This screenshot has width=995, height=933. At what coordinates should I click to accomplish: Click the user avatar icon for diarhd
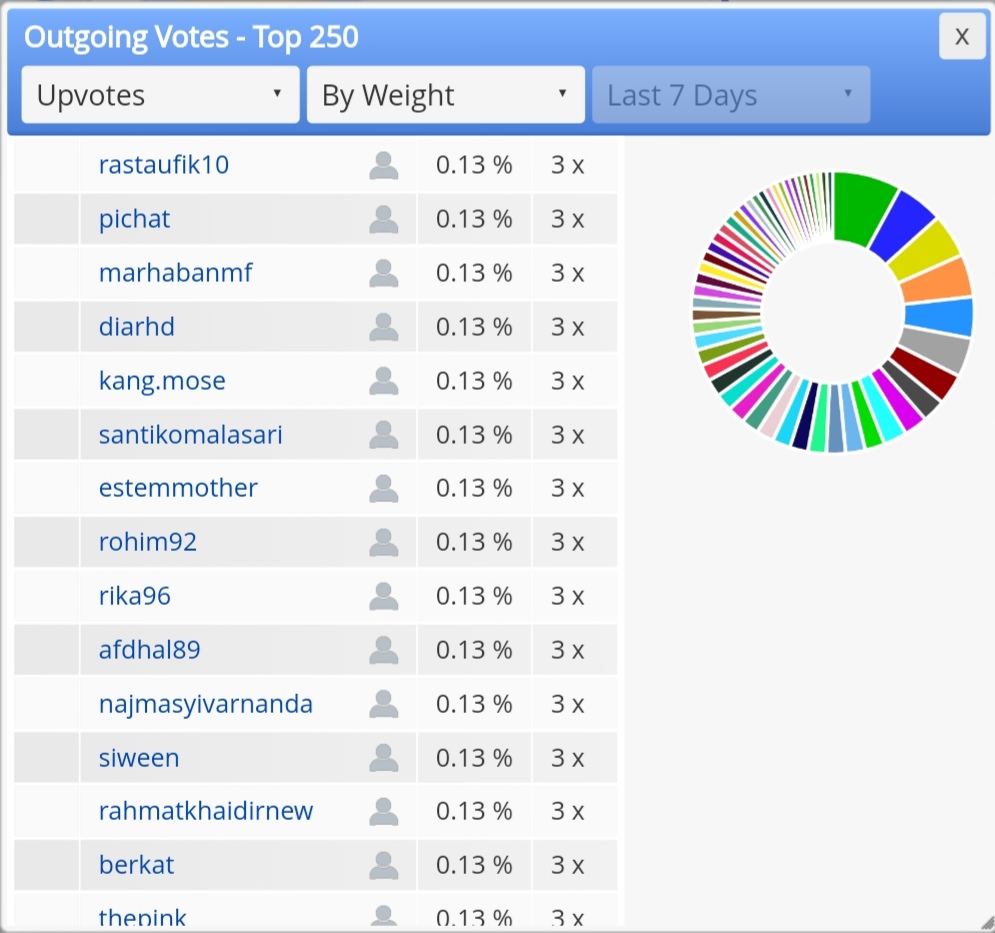click(384, 327)
